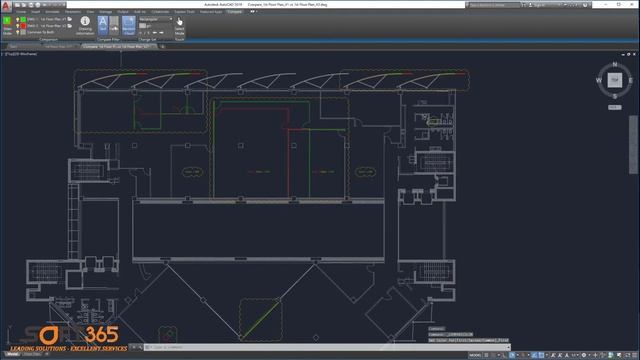This screenshot has width=640, height=360.
Task: Open the Annotate ribbon tab
Action: click(x=52, y=12)
